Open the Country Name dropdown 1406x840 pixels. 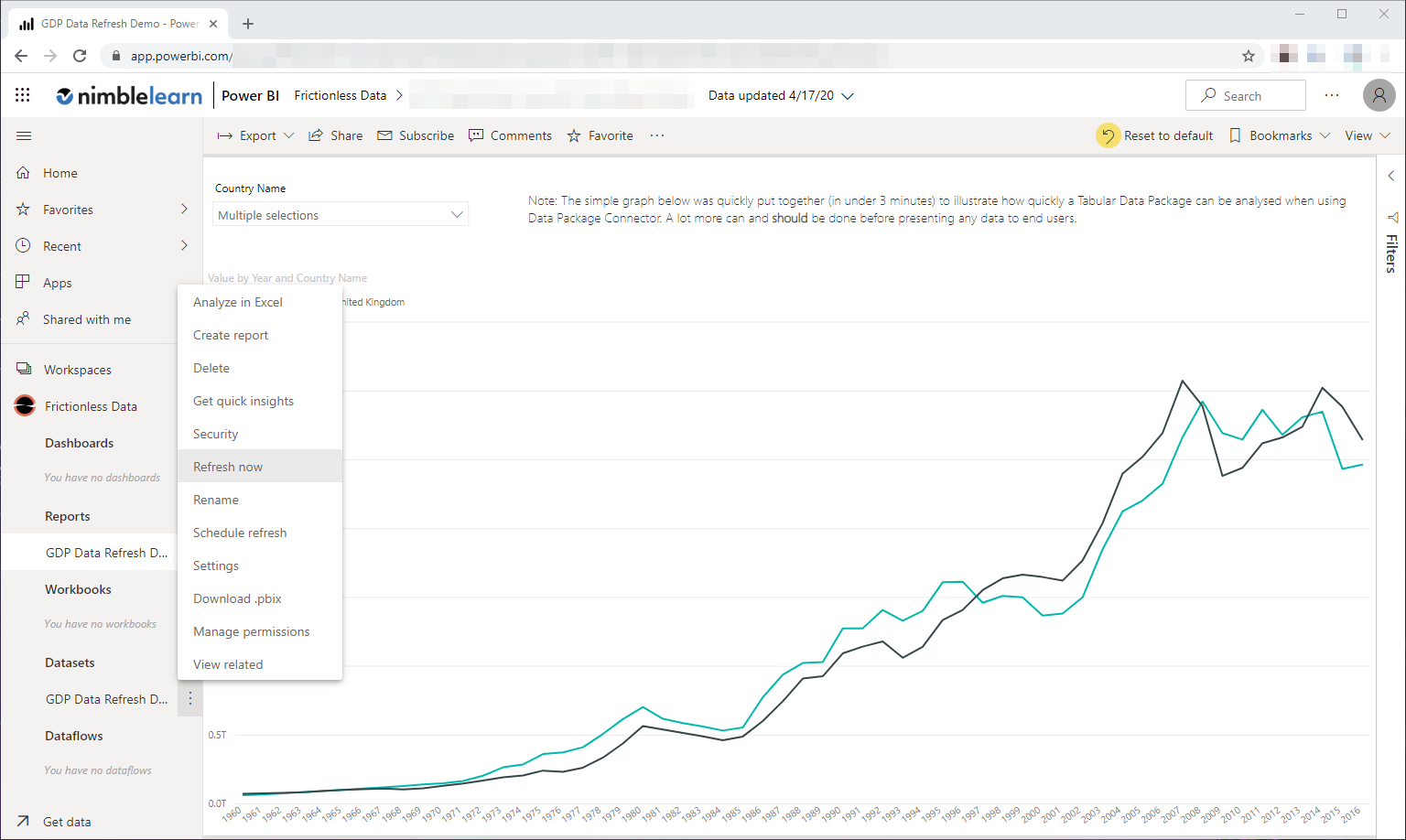click(x=341, y=215)
